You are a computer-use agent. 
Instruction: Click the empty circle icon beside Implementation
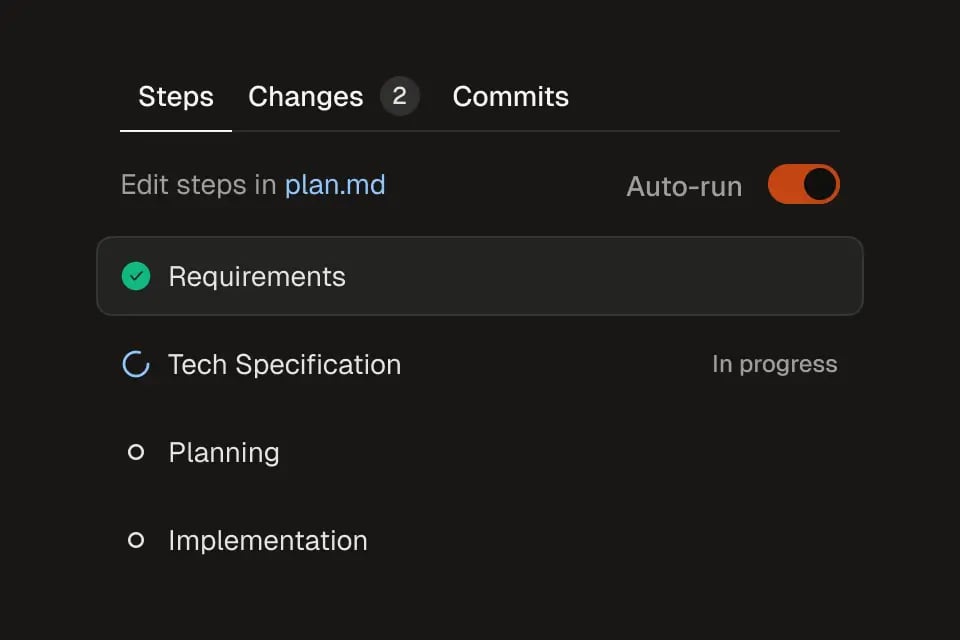coord(136,541)
